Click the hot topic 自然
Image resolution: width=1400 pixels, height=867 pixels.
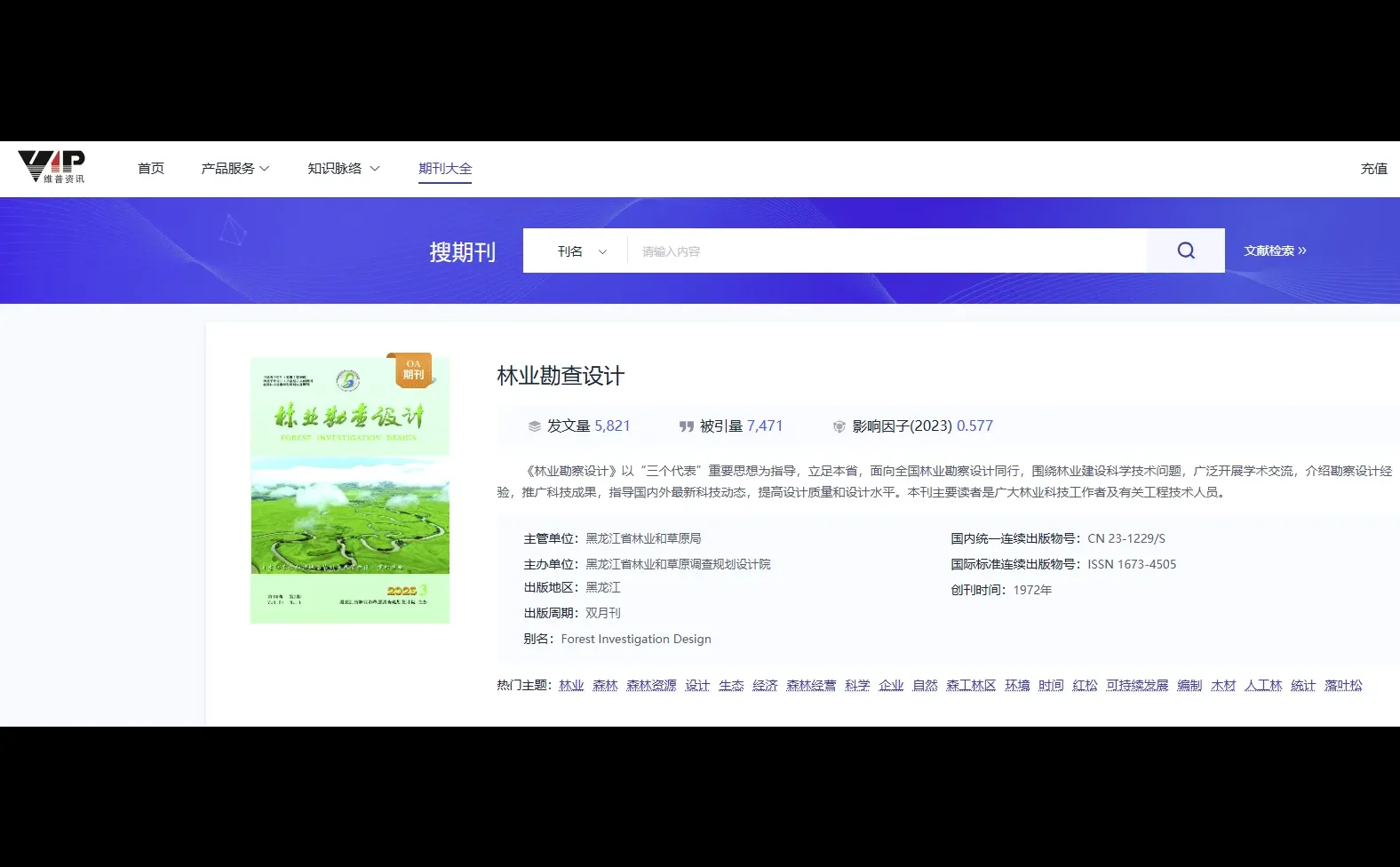925,685
